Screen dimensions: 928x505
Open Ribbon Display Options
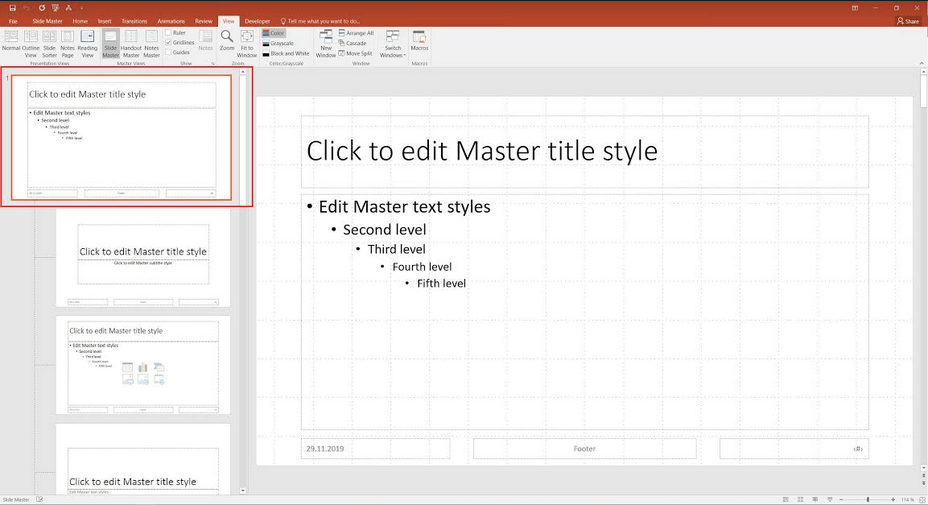click(x=855, y=8)
